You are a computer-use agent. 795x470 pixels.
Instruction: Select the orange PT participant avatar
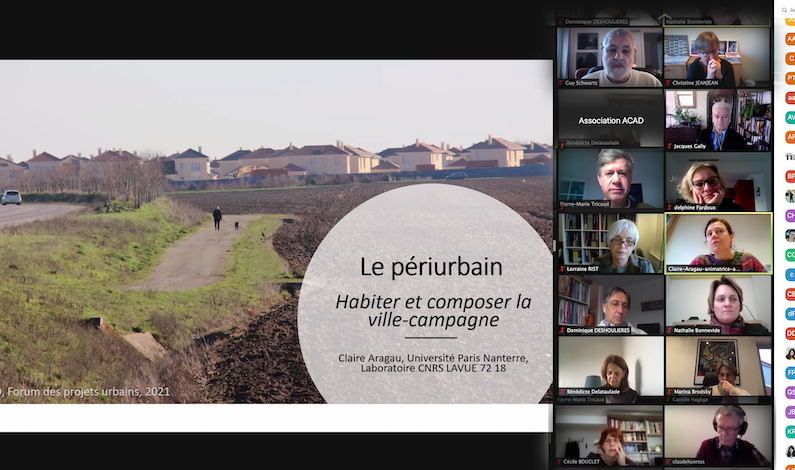point(790,78)
